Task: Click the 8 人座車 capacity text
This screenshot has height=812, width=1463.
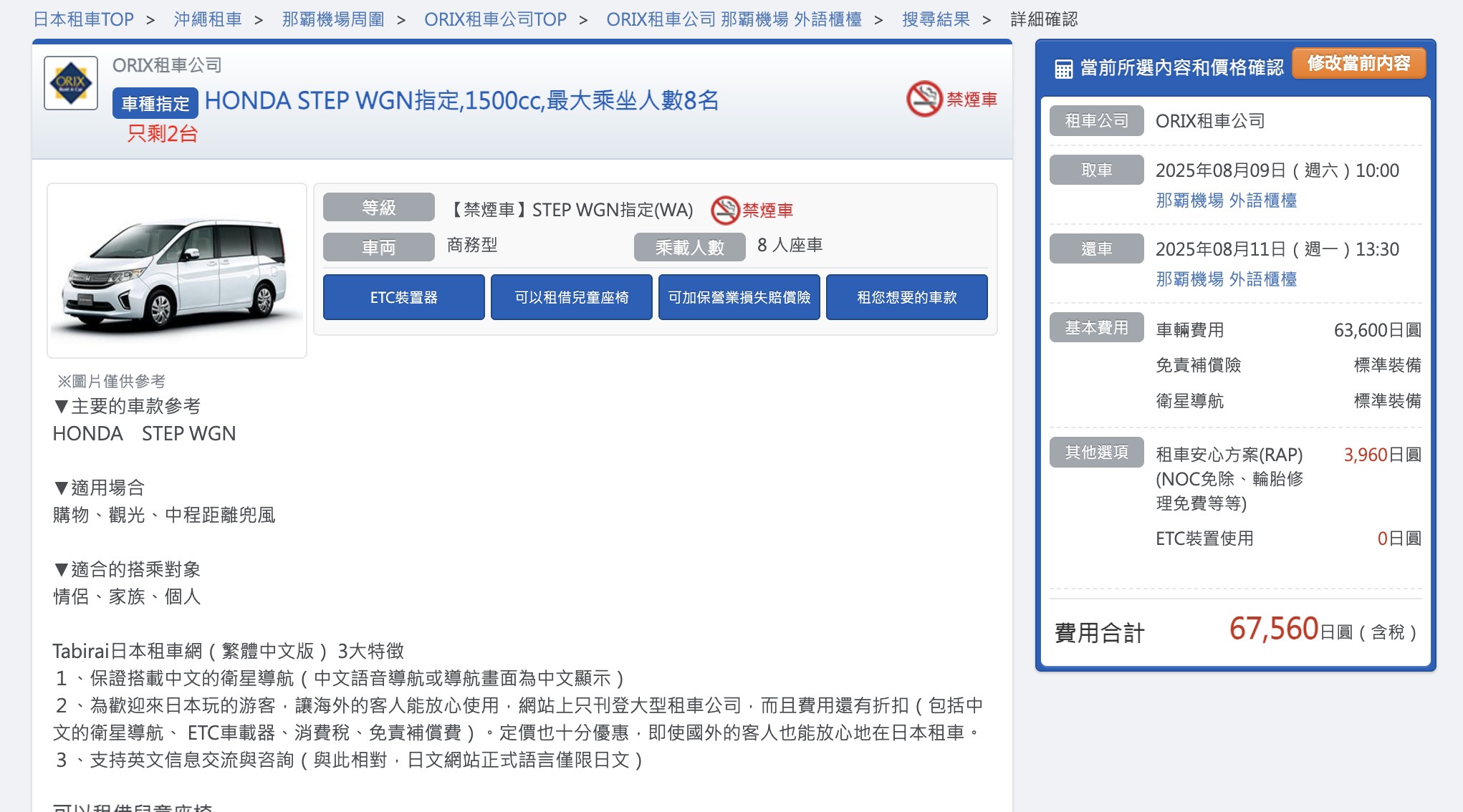Action: [x=790, y=246]
